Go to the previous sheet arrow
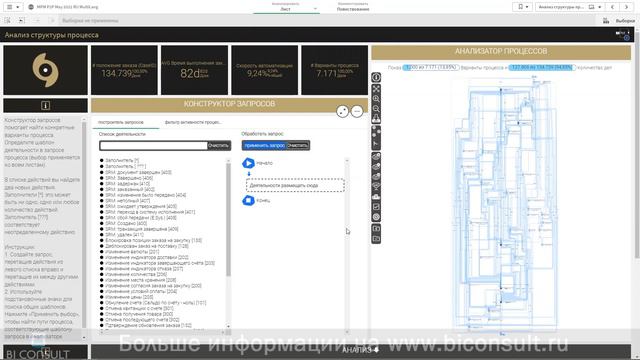 [x=612, y=7]
